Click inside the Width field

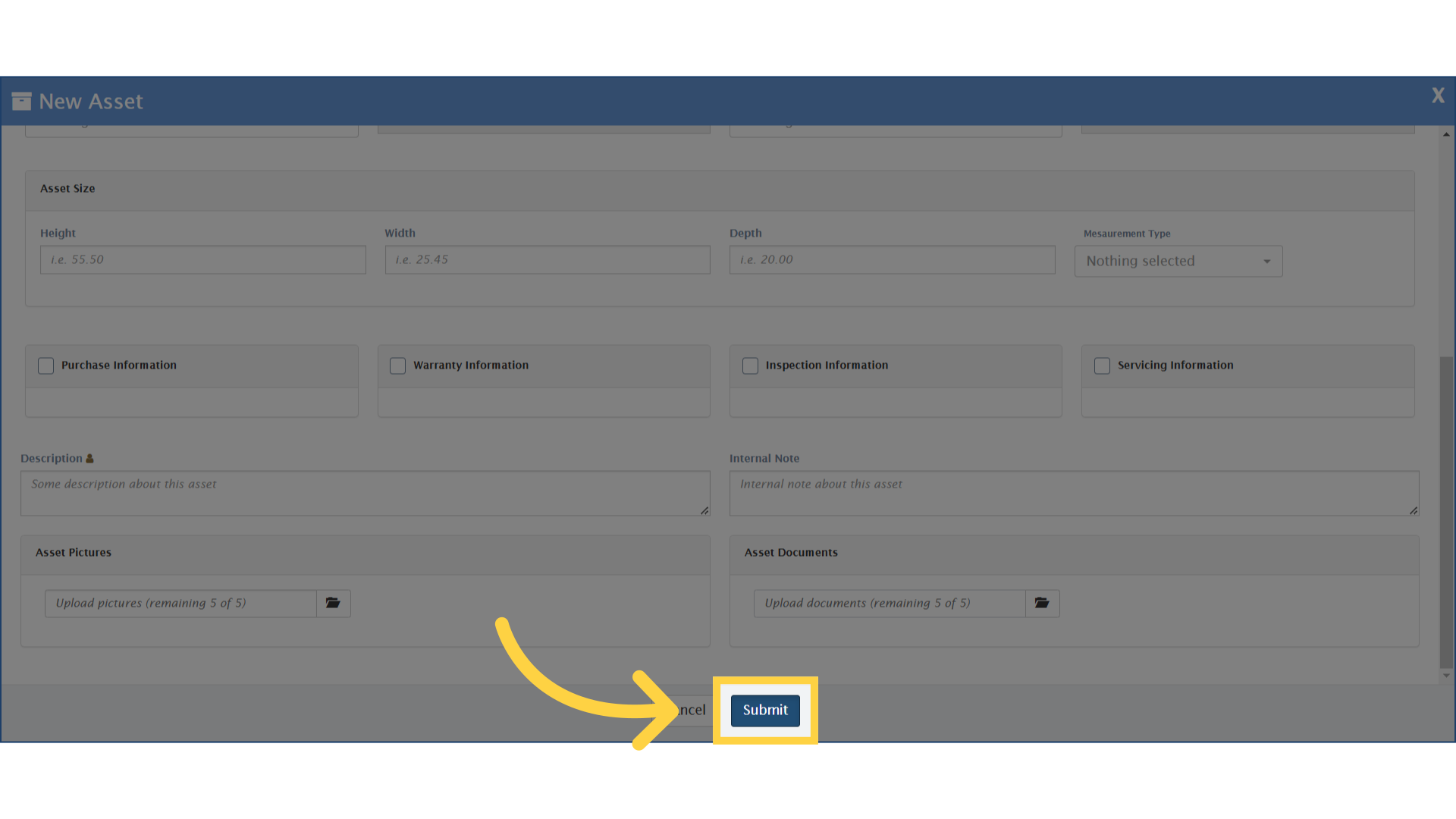(x=547, y=259)
